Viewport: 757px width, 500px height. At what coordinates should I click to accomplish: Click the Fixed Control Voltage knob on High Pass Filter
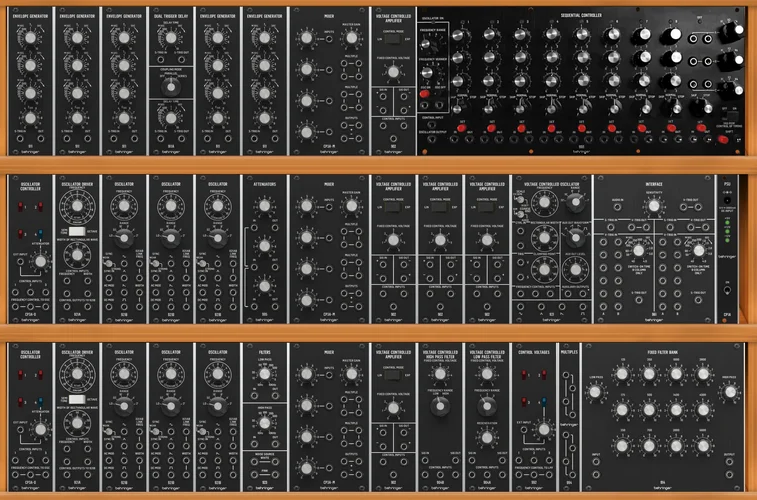440,374
